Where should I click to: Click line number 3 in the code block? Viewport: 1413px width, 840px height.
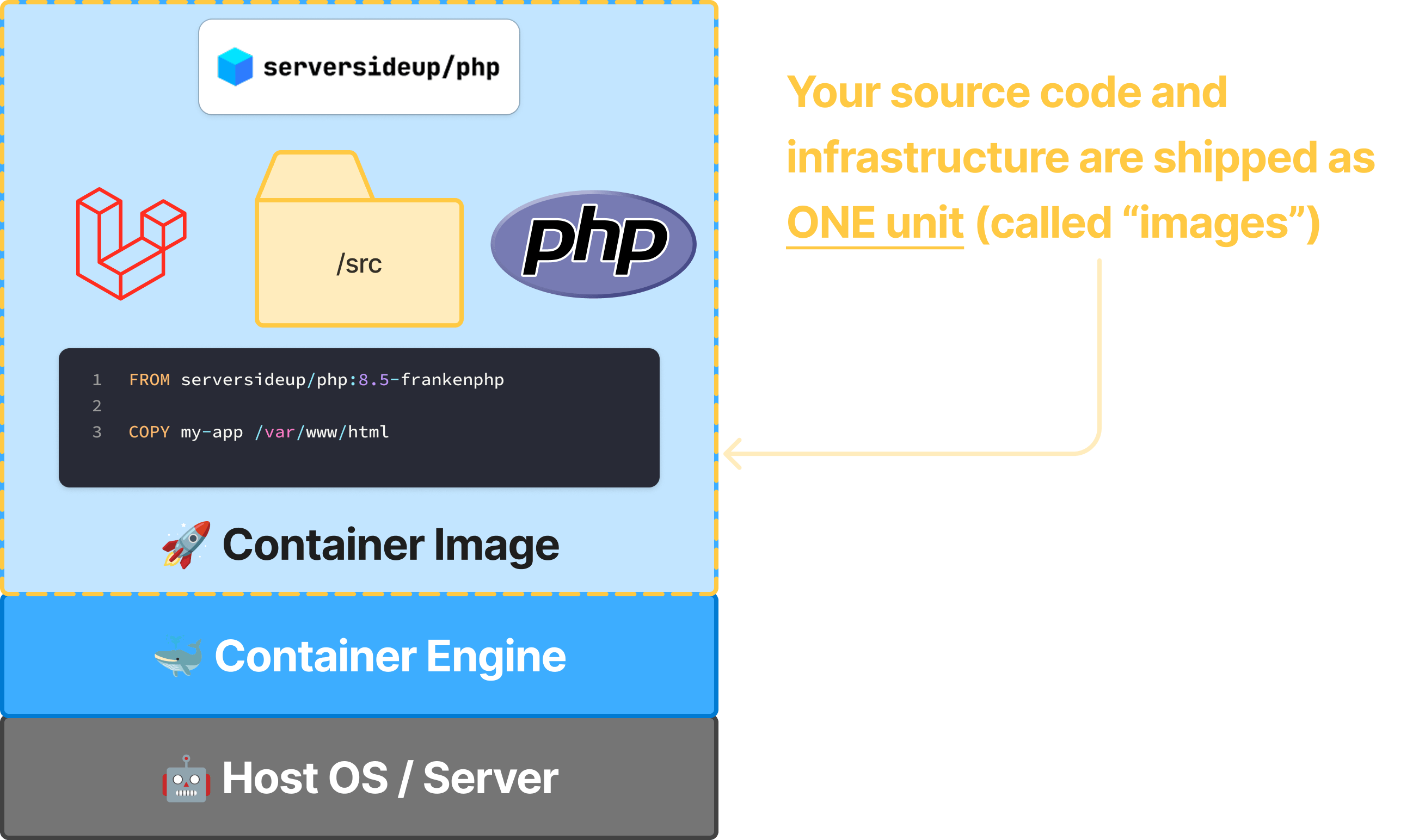click(x=97, y=433)
